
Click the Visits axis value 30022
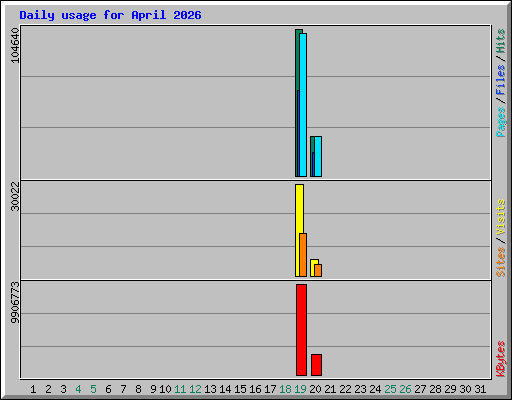pos(15,197)
